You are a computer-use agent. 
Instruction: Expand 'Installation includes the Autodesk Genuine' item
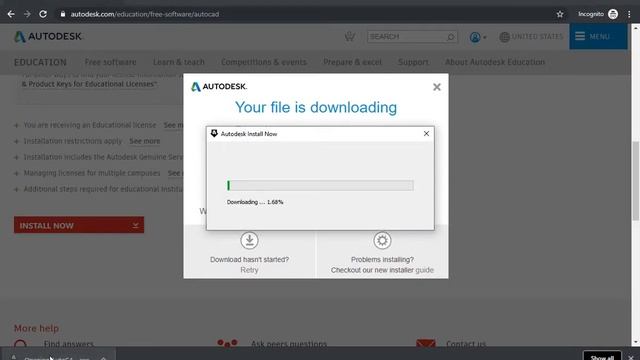16,157
